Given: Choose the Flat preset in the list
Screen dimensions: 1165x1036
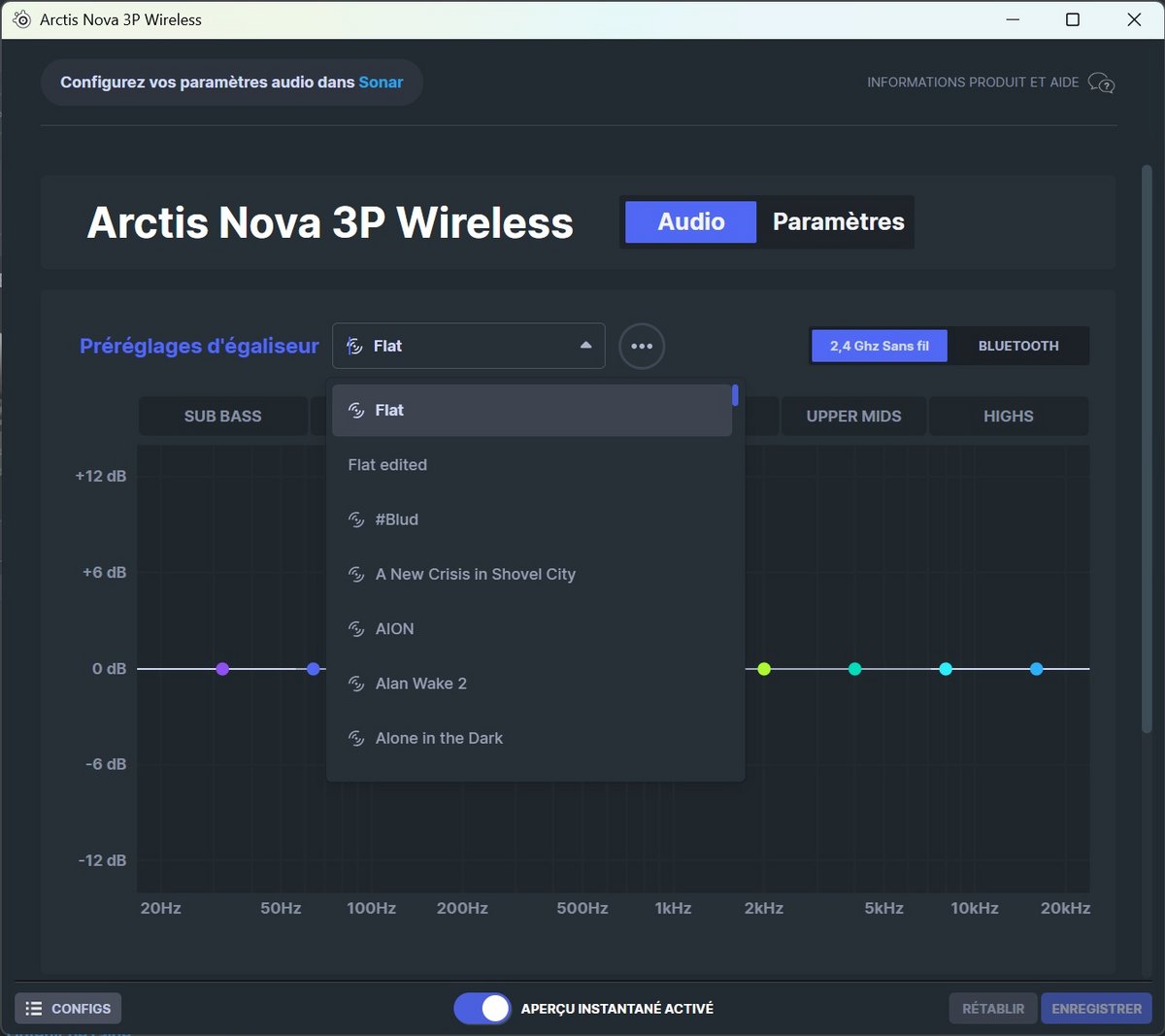Looking at the screenshot, I should point(532,410).
